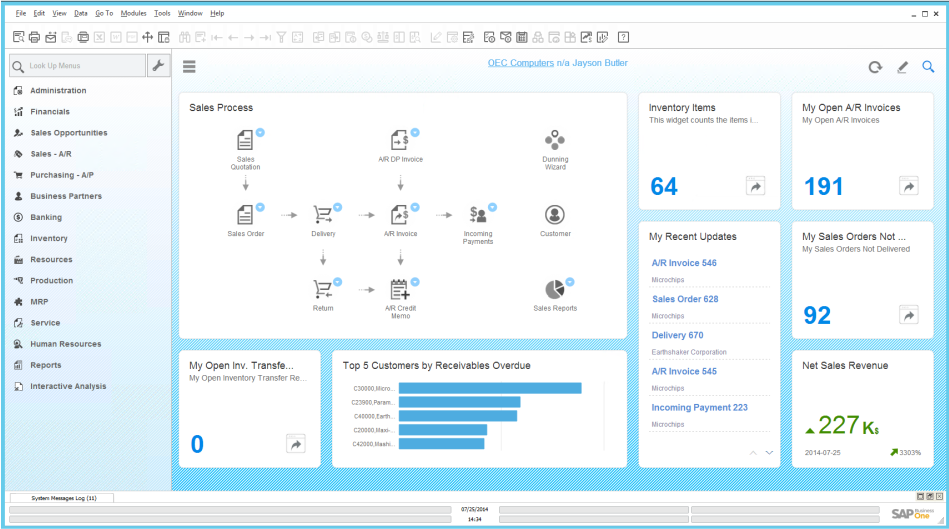Open the File menu

(x=21, y=13)
